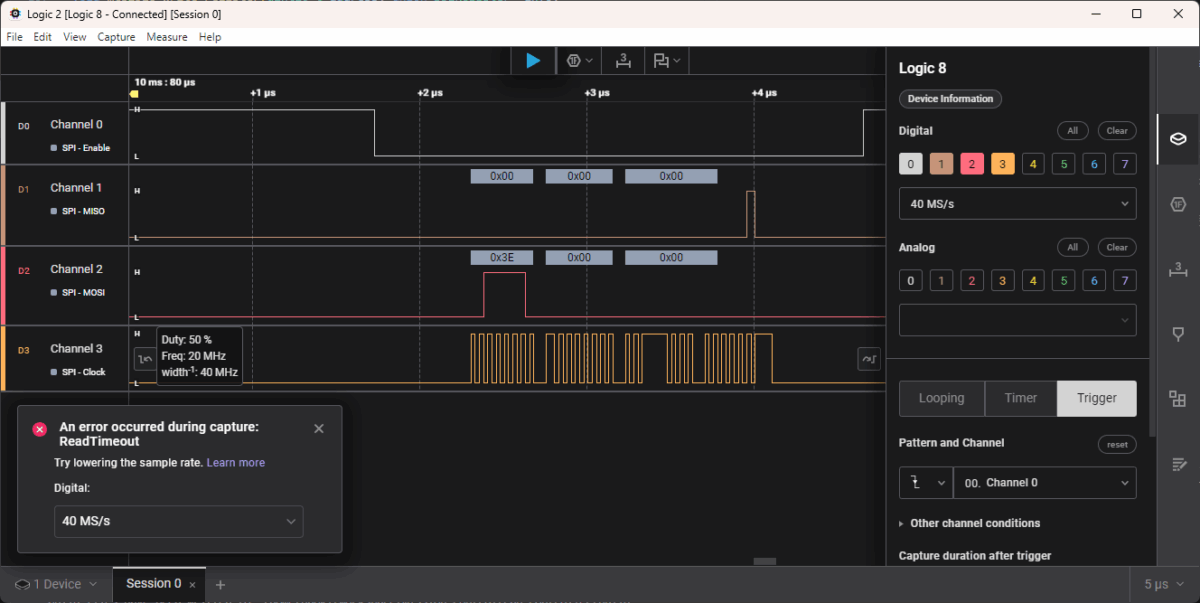Open the trigger channel dropdown showing Channel 0
1200x603 pixels.
pos(1045,482)
